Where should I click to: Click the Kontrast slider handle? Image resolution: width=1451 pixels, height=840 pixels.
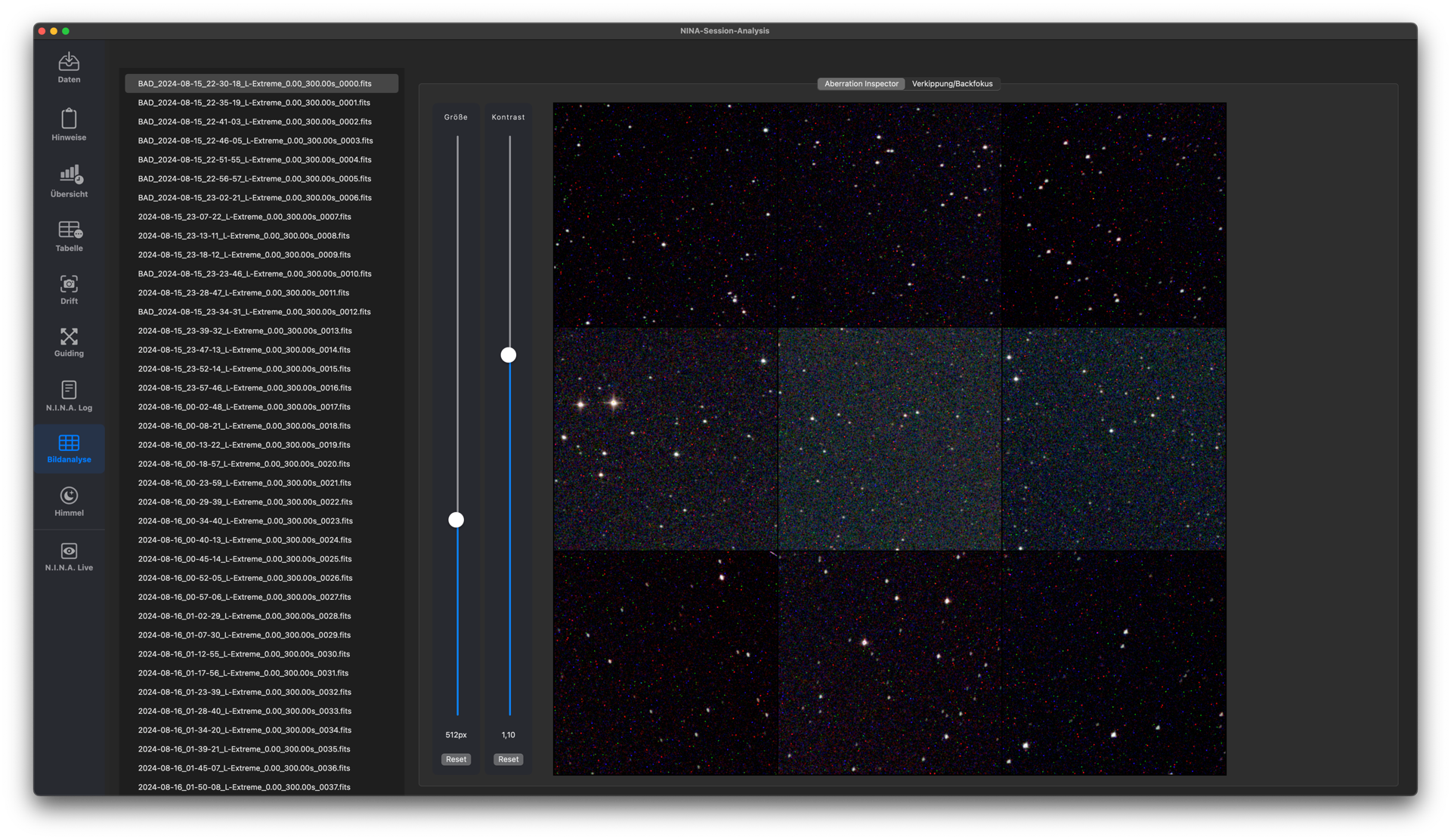[x=509, y=355]
